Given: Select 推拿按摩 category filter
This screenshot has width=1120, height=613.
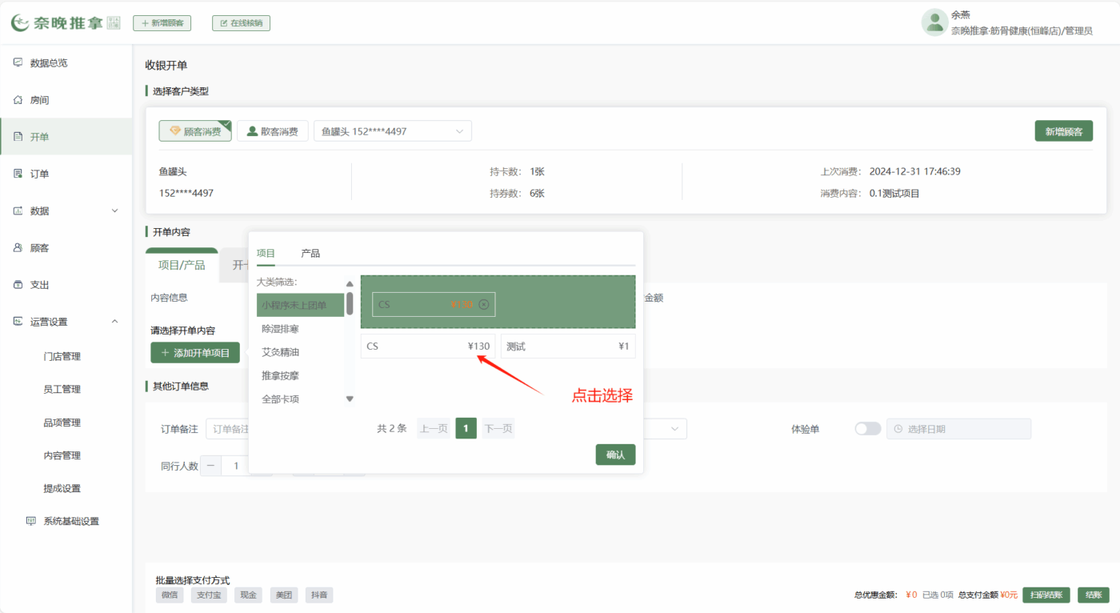Looking at the screenshot, I should click(x=300, y=376).
